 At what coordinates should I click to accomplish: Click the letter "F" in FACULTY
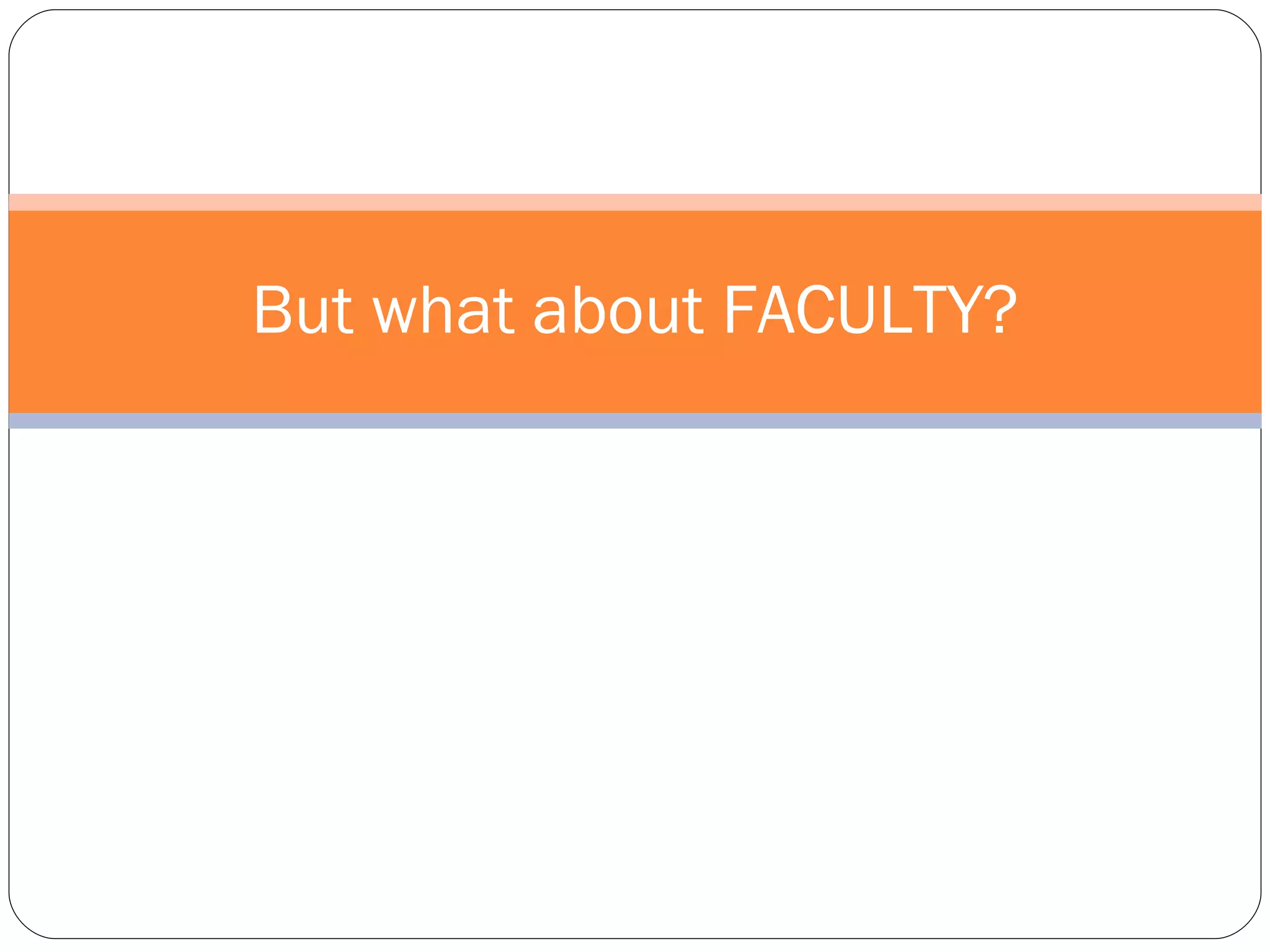(x=739, y=309)
